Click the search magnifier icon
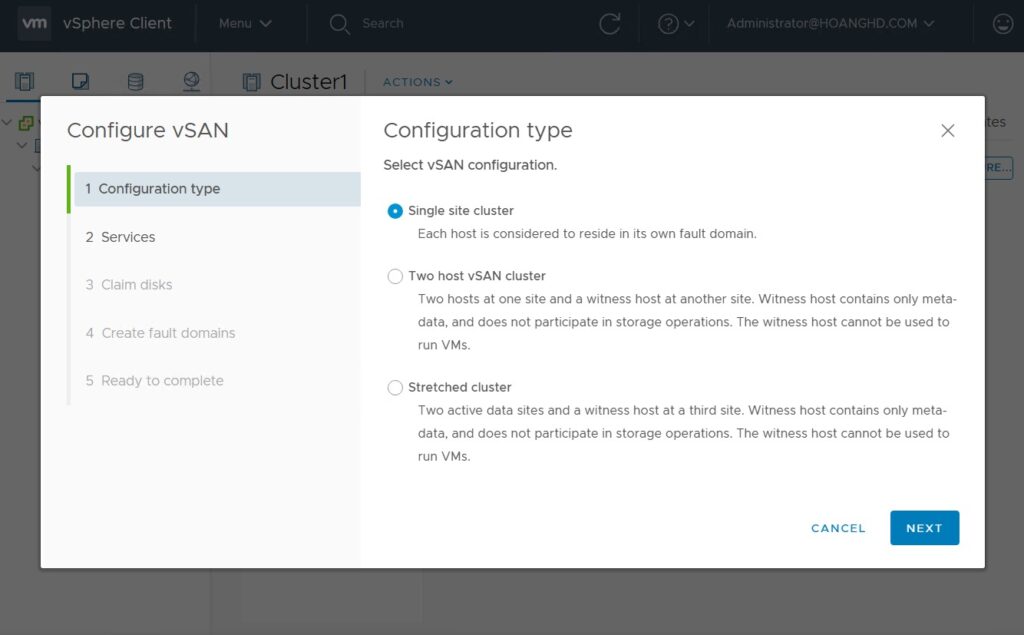This screenshot has height=635, width=1024. tap(340, 25)
